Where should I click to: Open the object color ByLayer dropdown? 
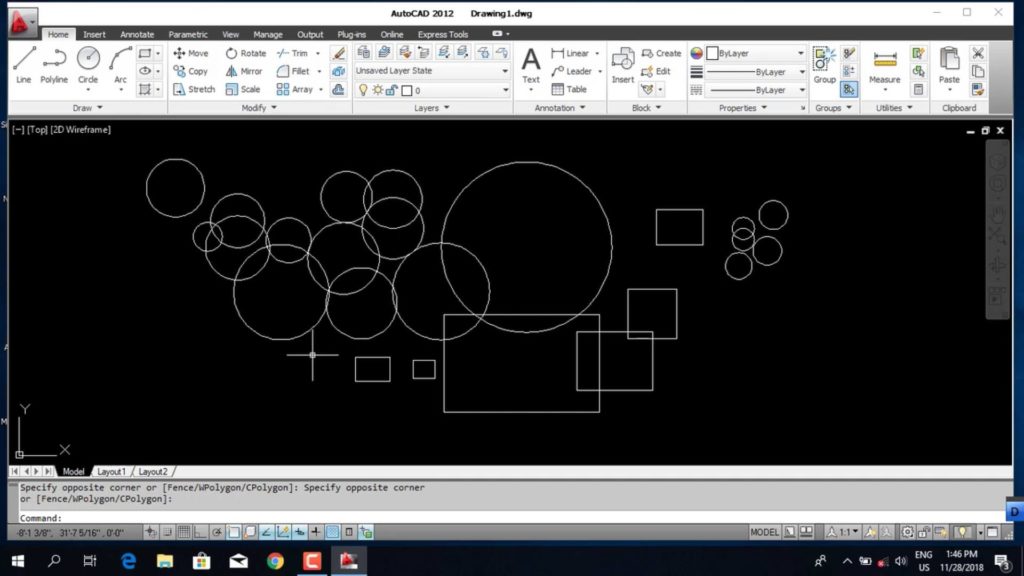pyautogui.click(x=756, y=53)
